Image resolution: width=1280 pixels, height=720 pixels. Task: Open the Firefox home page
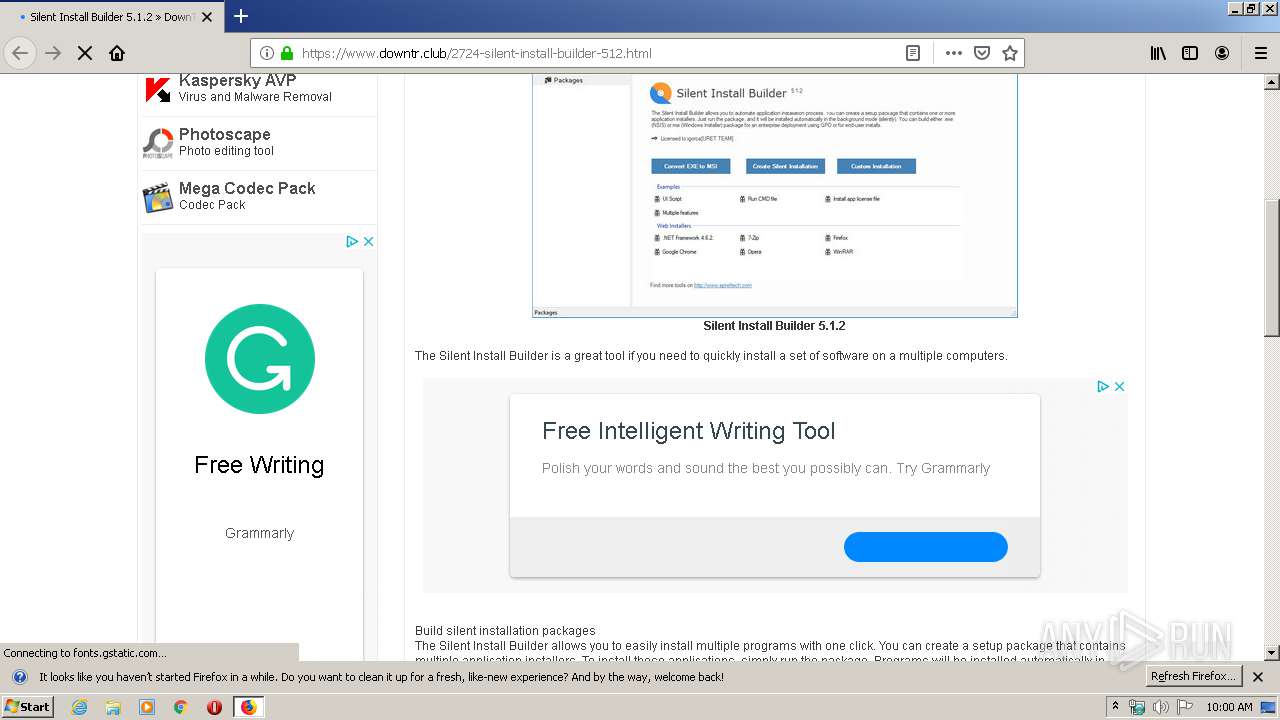[x=117, y=53]
